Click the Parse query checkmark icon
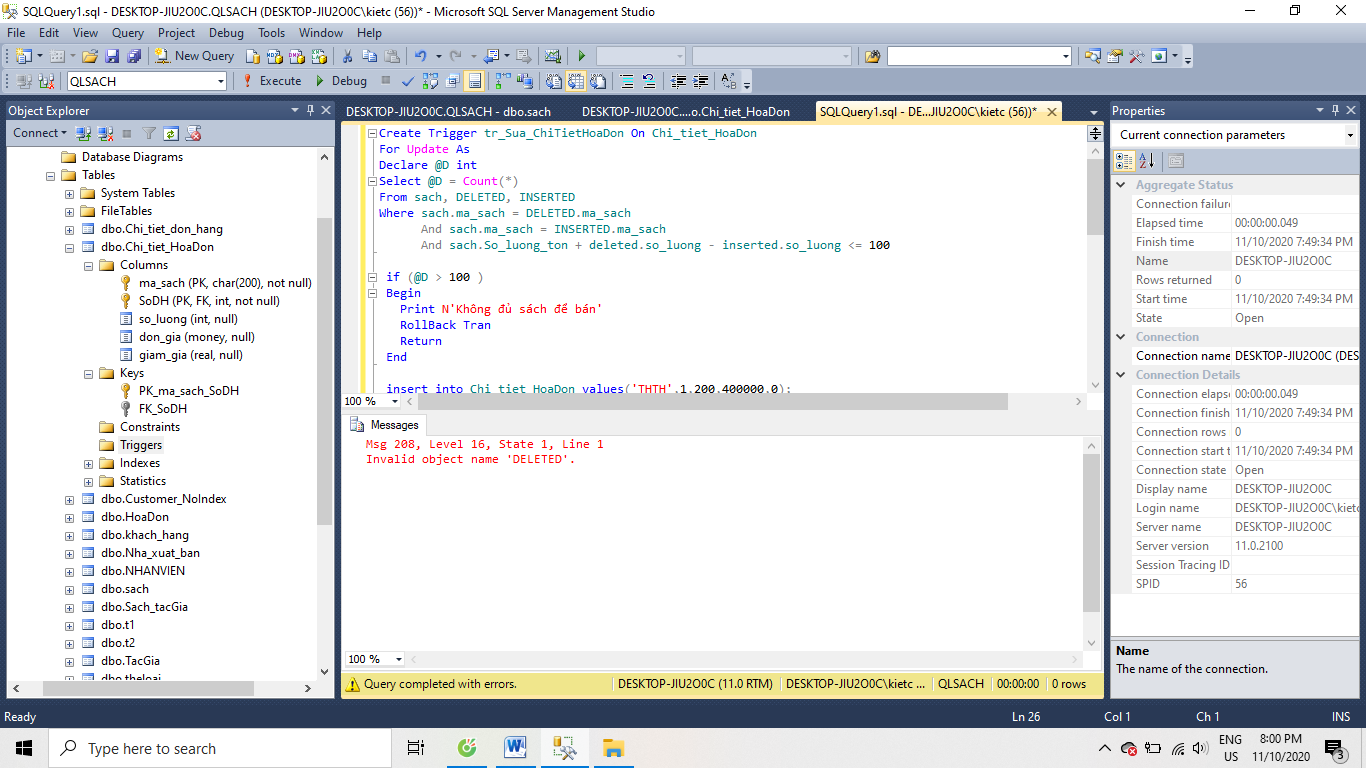Image resolution: width=1366 pixels, height=768 pixels. click(408, 81)
